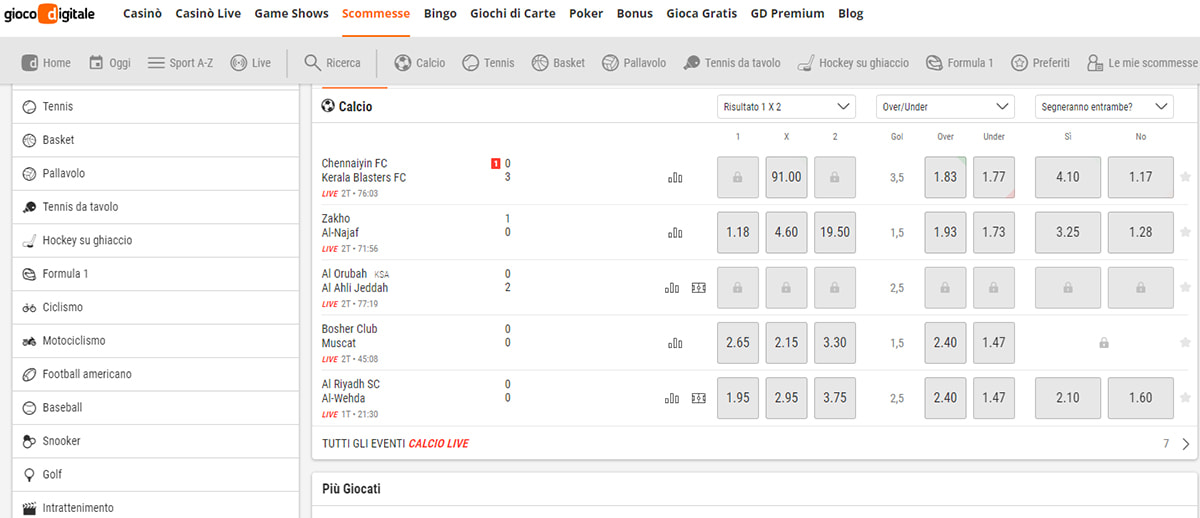Choose Motociclismo in the left sidebar
This screenshot has width=1200, height=518.
(155, 341)
